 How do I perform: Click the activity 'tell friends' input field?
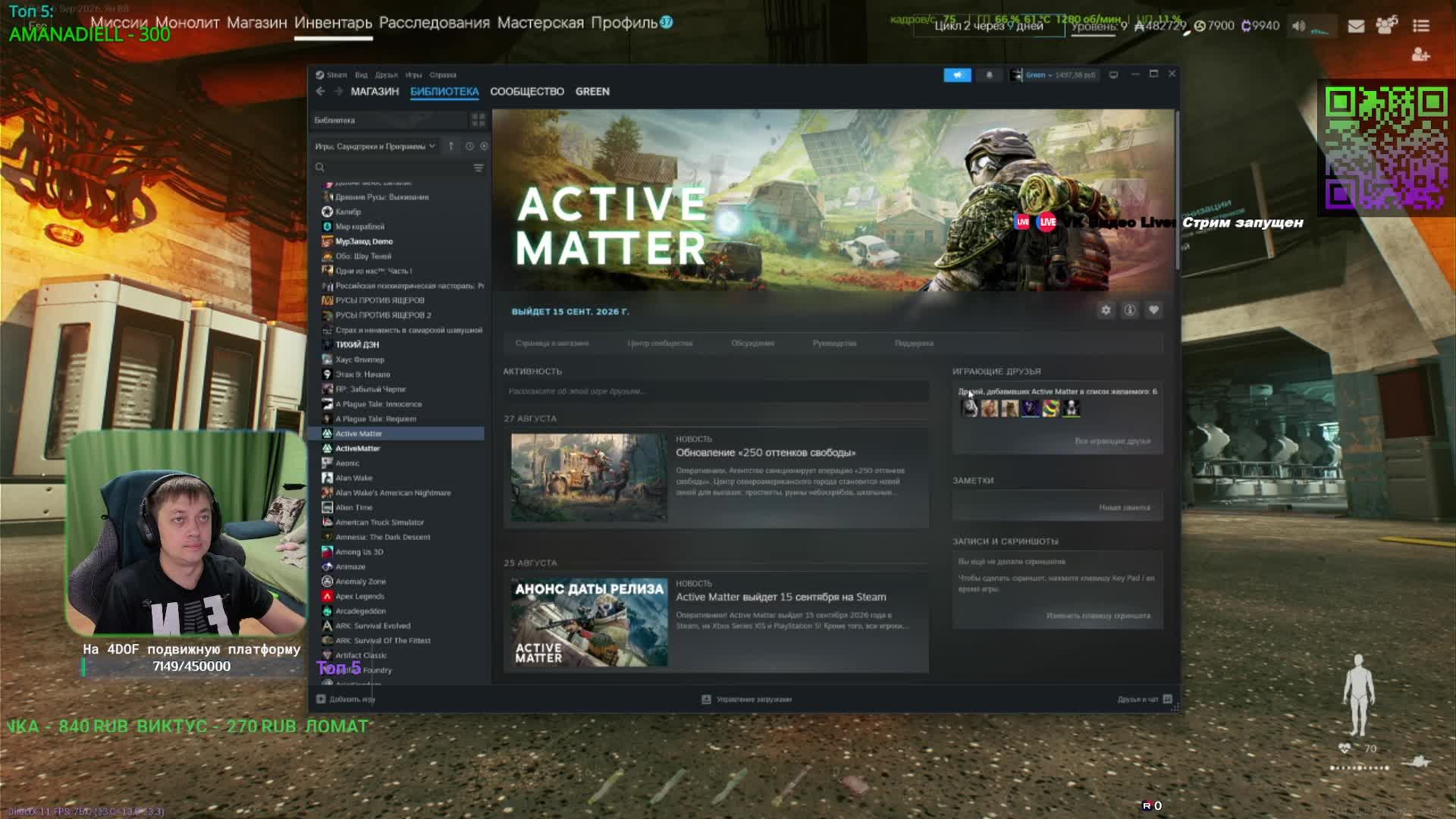click(716, 391)
